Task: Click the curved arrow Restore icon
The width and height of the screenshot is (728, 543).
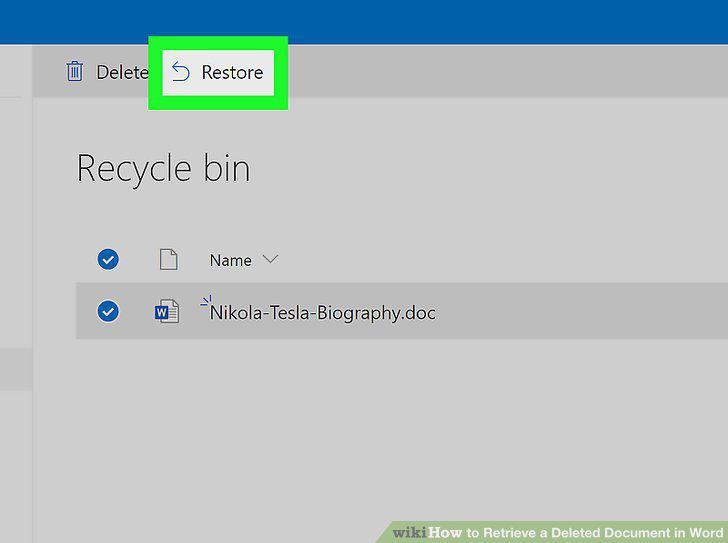Action: point(180,72)
